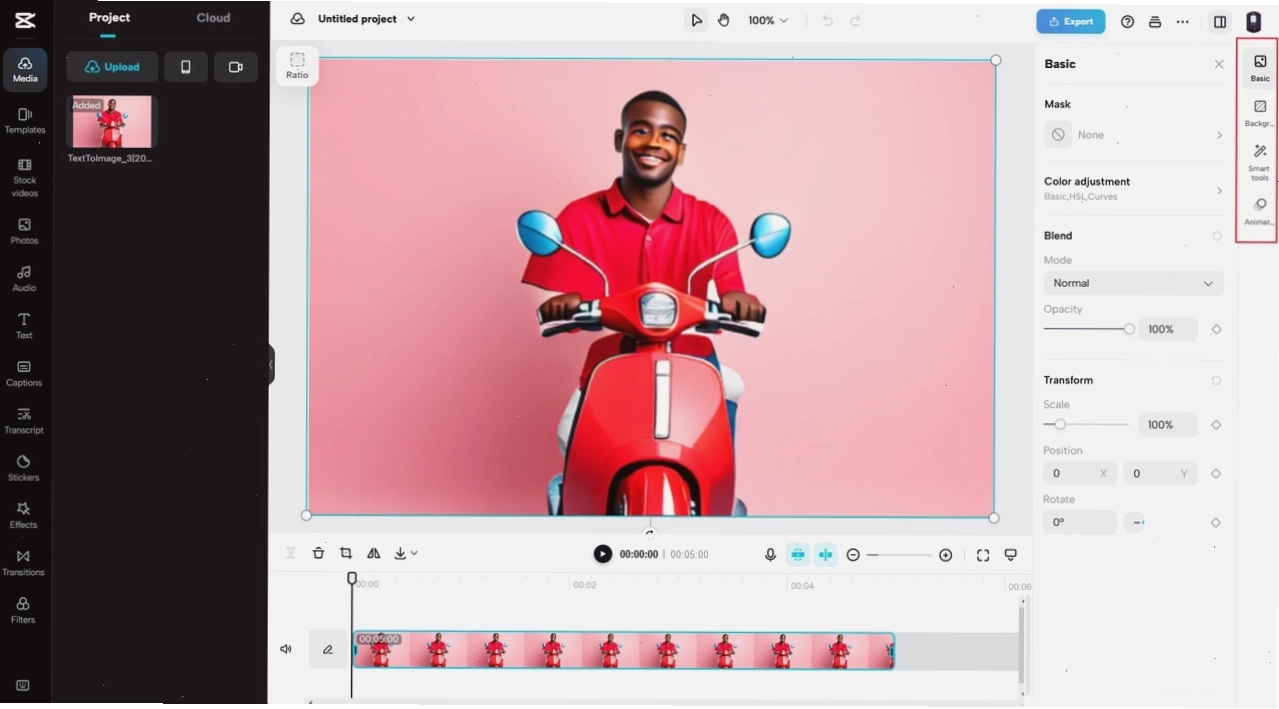This screenshot has height=709, width=1279.
Task: Zoom out the timeline with minus icon
Action: [853, 555]
